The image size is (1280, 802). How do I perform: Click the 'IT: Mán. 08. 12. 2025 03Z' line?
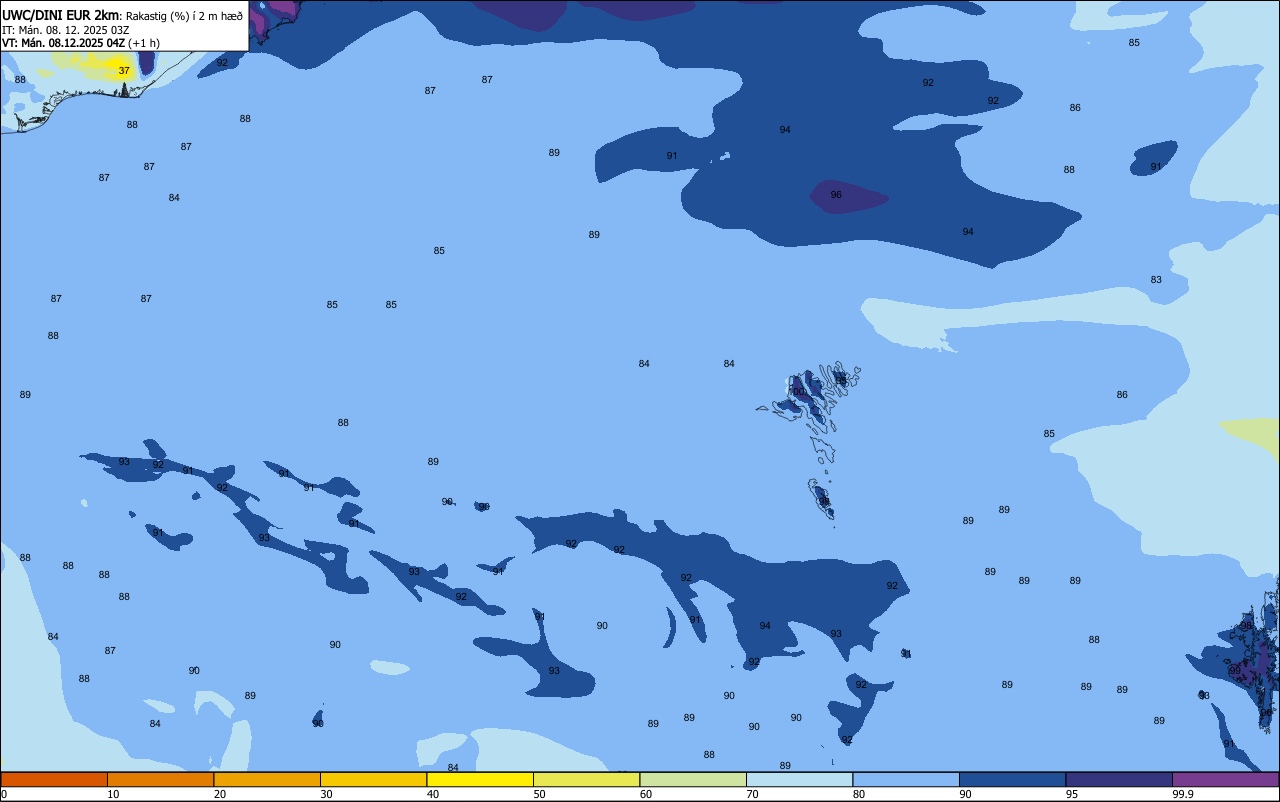(x=66, y=30)
